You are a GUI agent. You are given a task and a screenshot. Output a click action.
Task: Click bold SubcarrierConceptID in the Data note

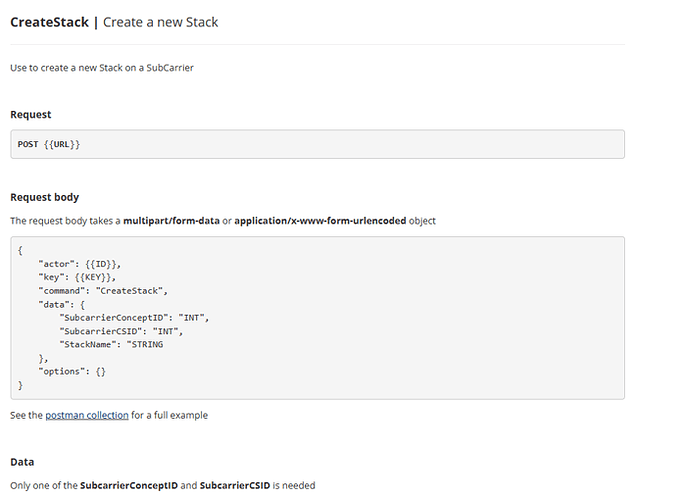pos(129,486)
